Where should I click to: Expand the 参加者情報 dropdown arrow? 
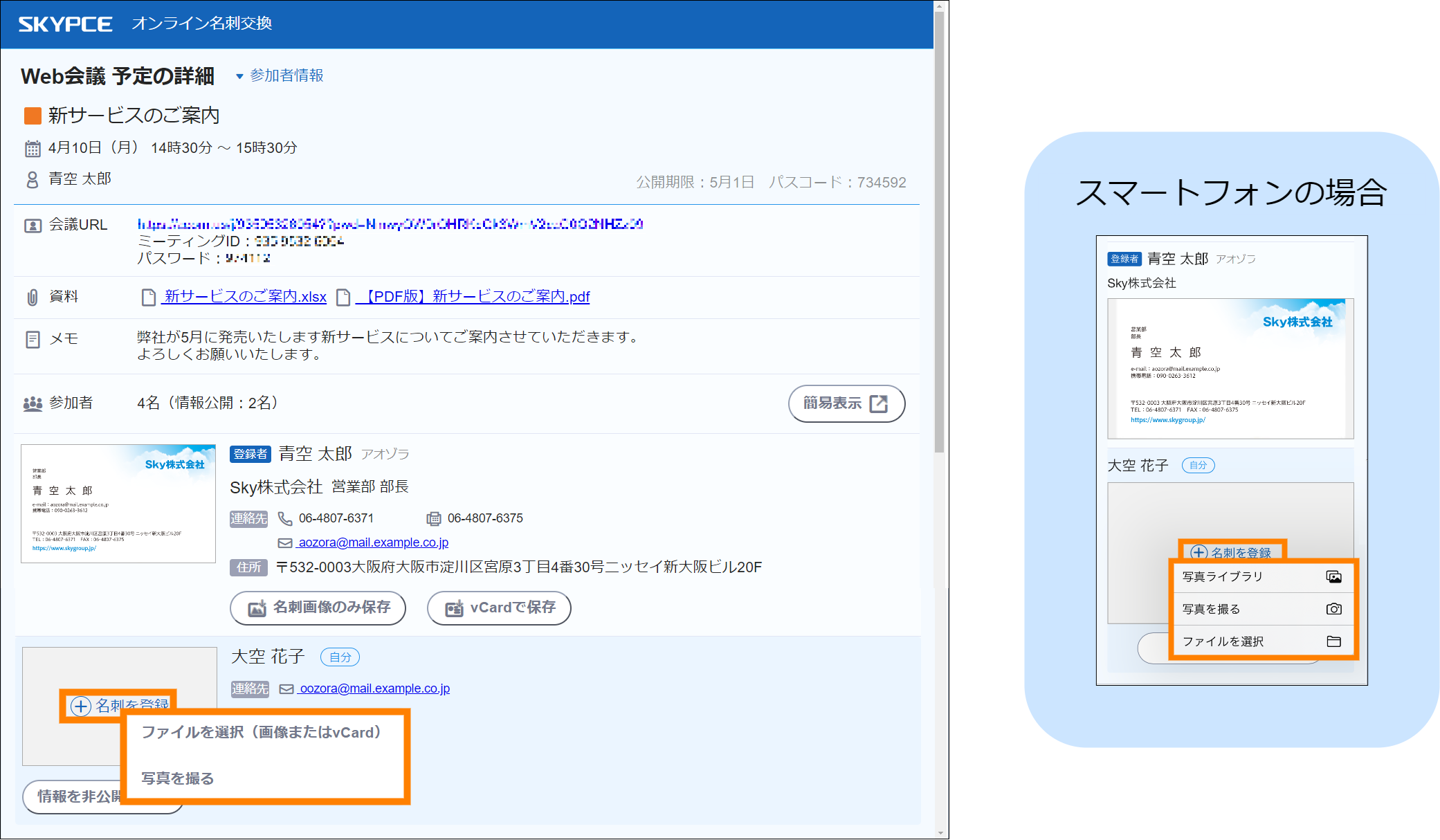click(x=239, y=76)
